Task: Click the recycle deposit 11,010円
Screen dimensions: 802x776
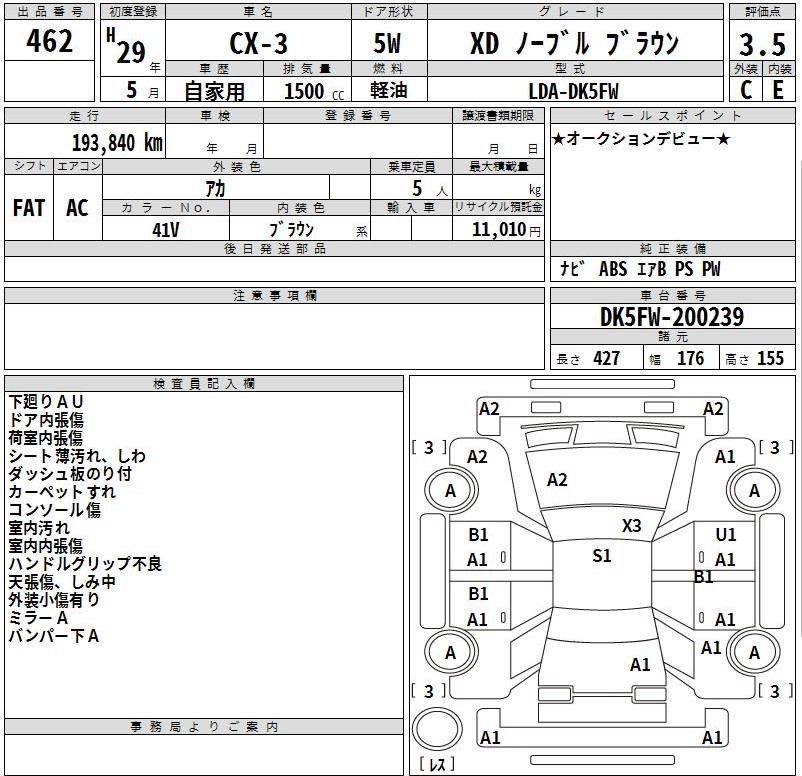Action: 506,230
